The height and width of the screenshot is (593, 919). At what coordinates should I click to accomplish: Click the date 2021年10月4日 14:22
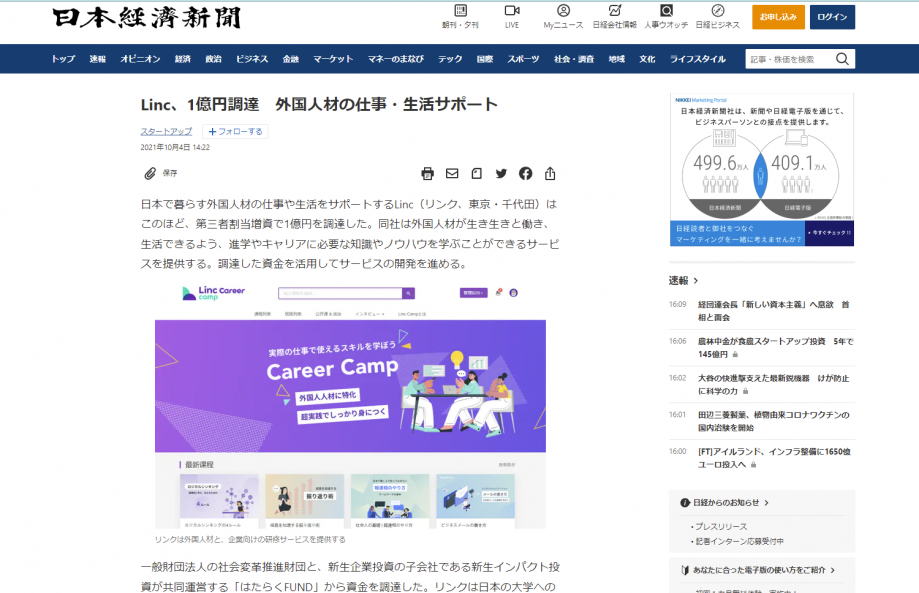(175, 148)
